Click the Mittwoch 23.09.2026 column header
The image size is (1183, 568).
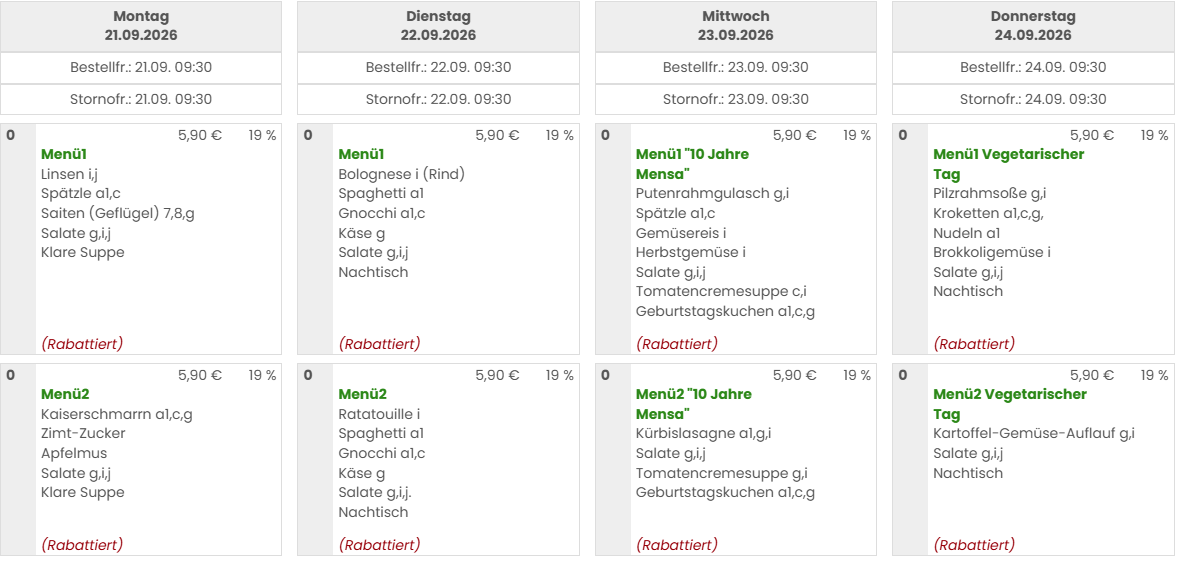point(736,26)
